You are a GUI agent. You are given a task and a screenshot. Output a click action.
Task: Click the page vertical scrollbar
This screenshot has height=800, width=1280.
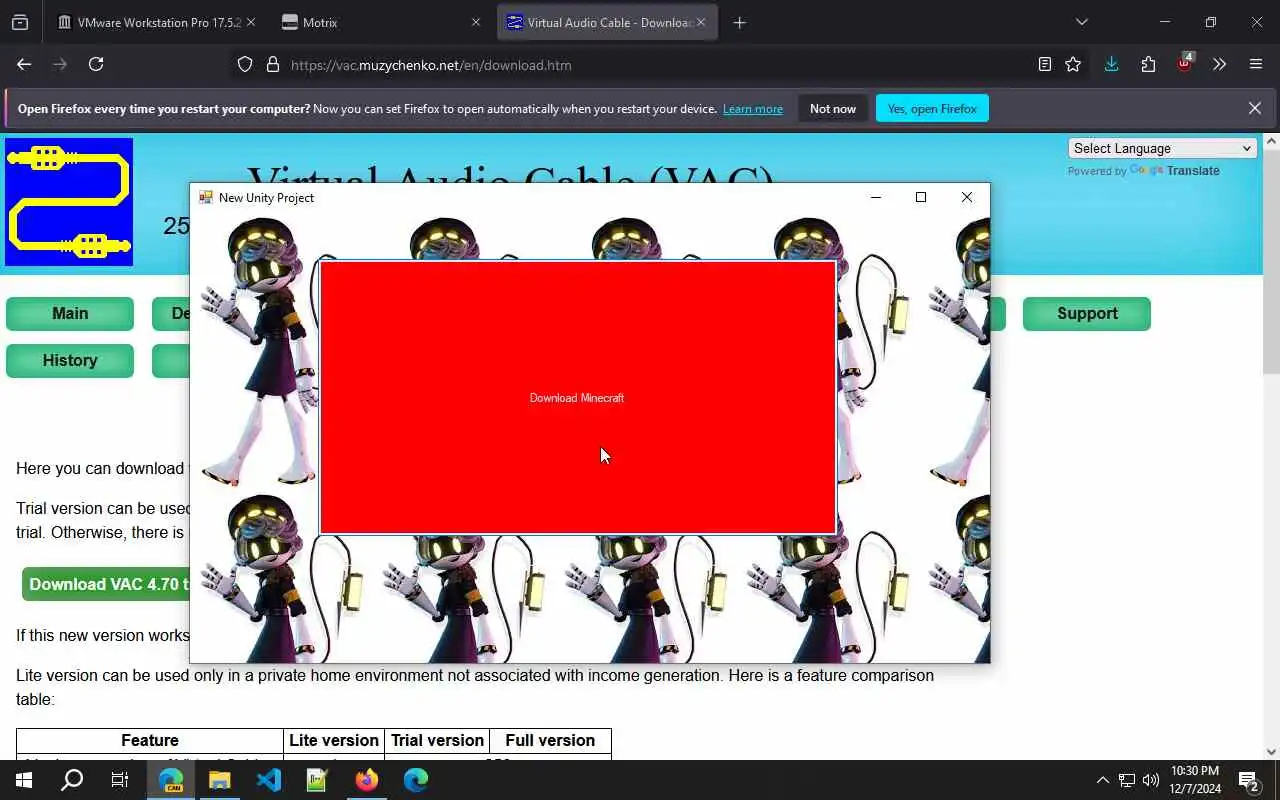pos(1271,262)
